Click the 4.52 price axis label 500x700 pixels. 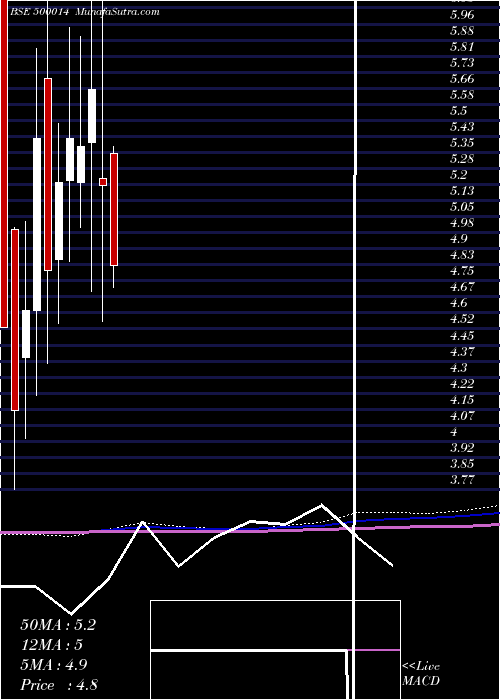click(x=462, y=319)
